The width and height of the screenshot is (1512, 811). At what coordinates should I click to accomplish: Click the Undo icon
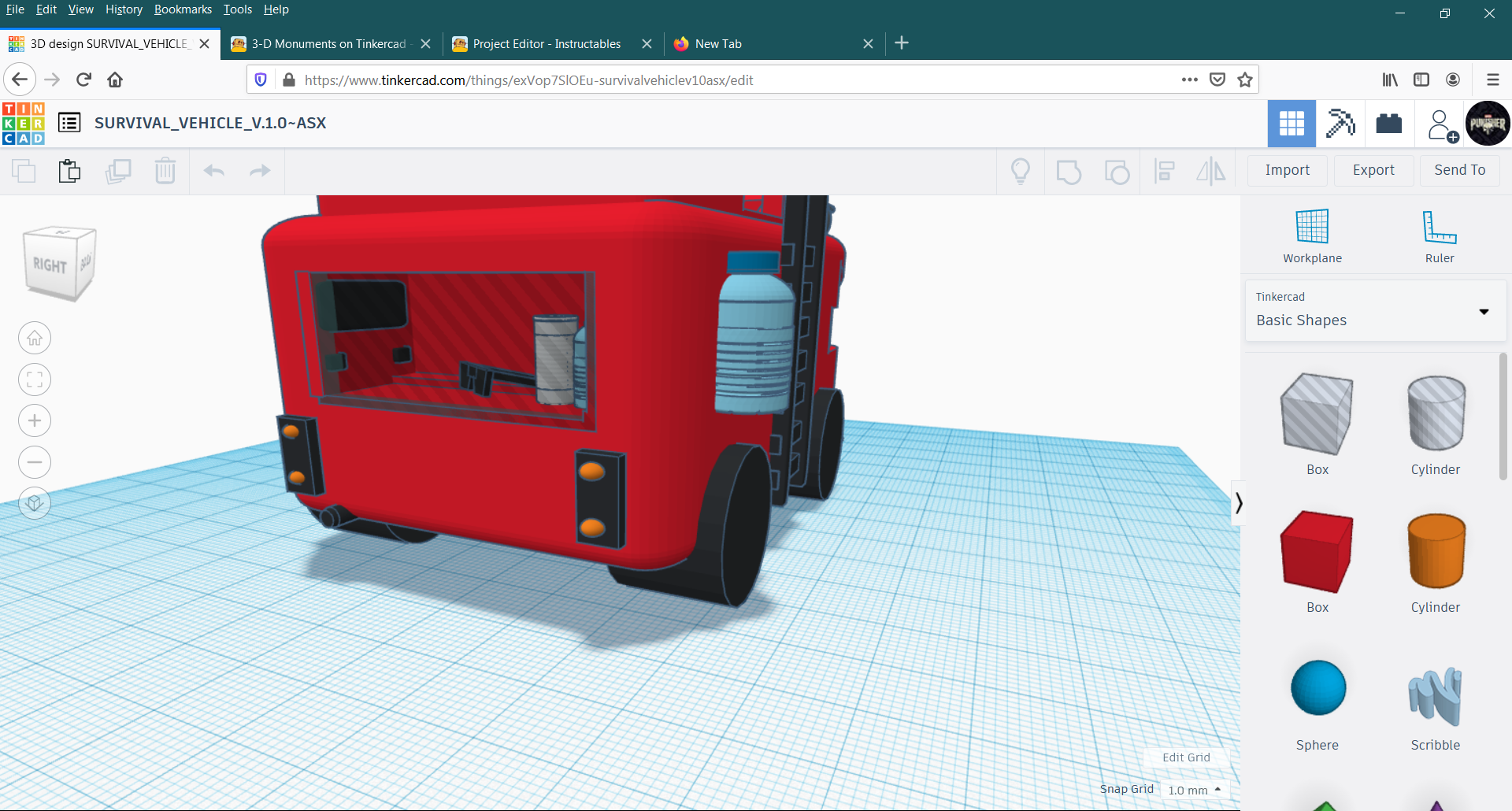tap(213, 171)
